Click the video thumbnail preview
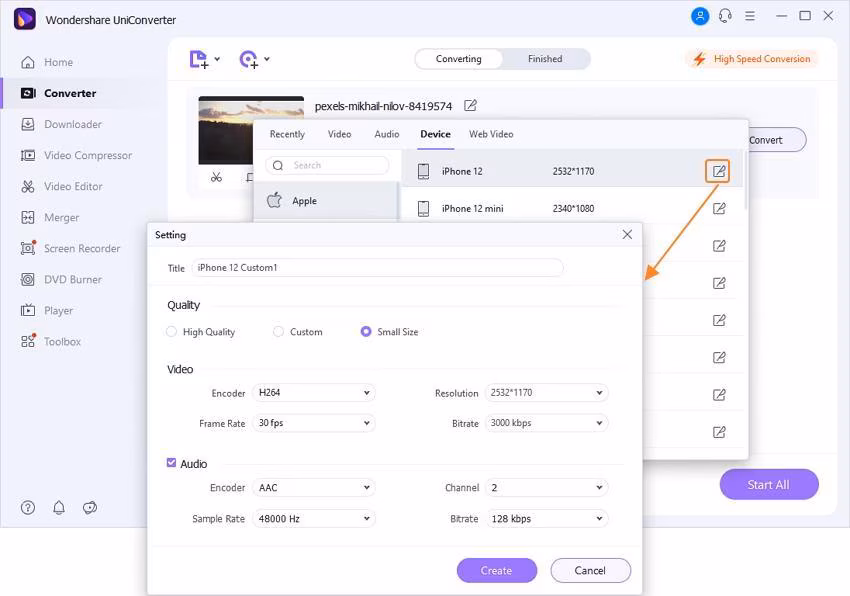850x596 pixels. click(251, 130)
